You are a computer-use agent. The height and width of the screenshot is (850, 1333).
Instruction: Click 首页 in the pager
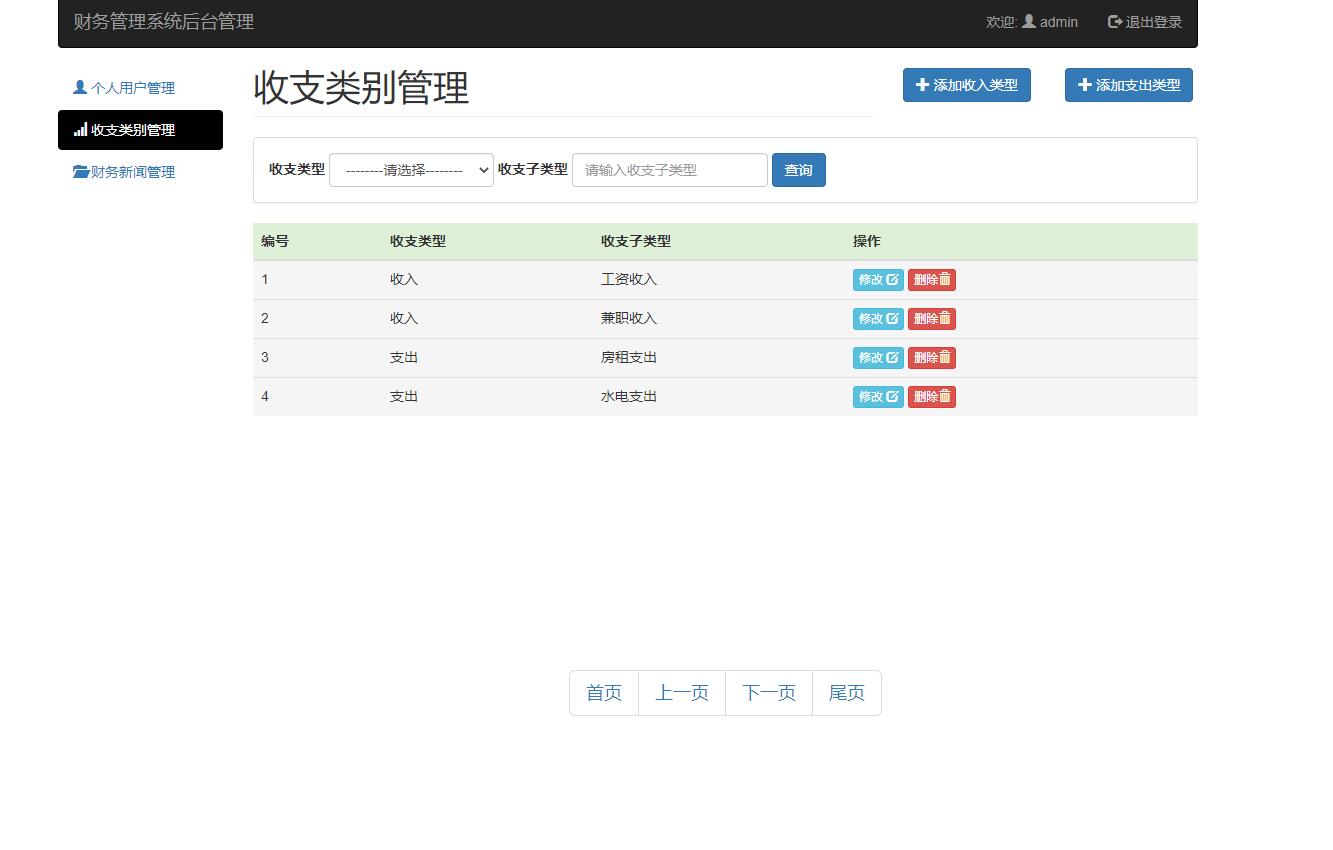click(x=603, y=692)
